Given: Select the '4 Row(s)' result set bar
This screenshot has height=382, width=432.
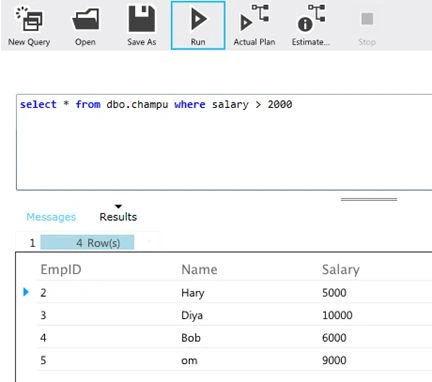Looking at the screenshot, I should click(87, 242).
